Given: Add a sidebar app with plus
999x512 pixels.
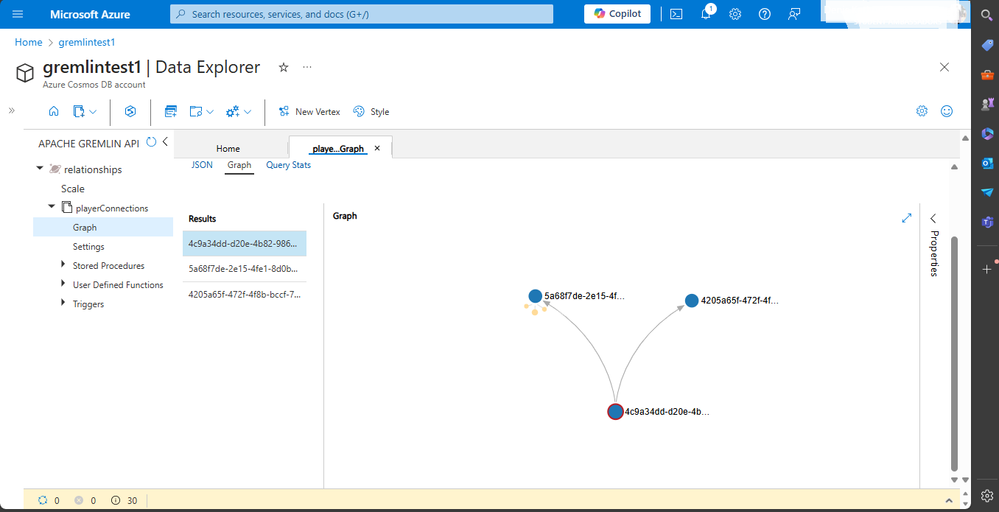Looking at the screenshot, I should [987, 269].
